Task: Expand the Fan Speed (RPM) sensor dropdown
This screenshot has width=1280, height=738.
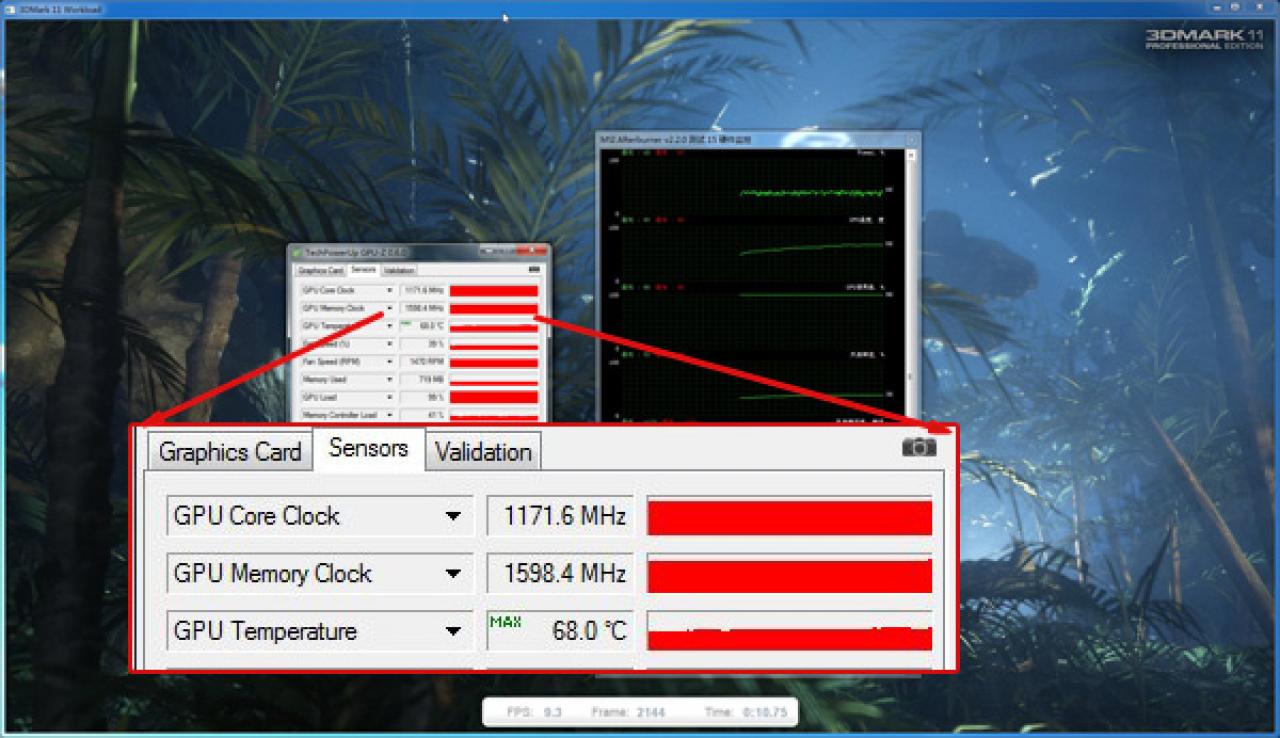Action: (390, 361)
